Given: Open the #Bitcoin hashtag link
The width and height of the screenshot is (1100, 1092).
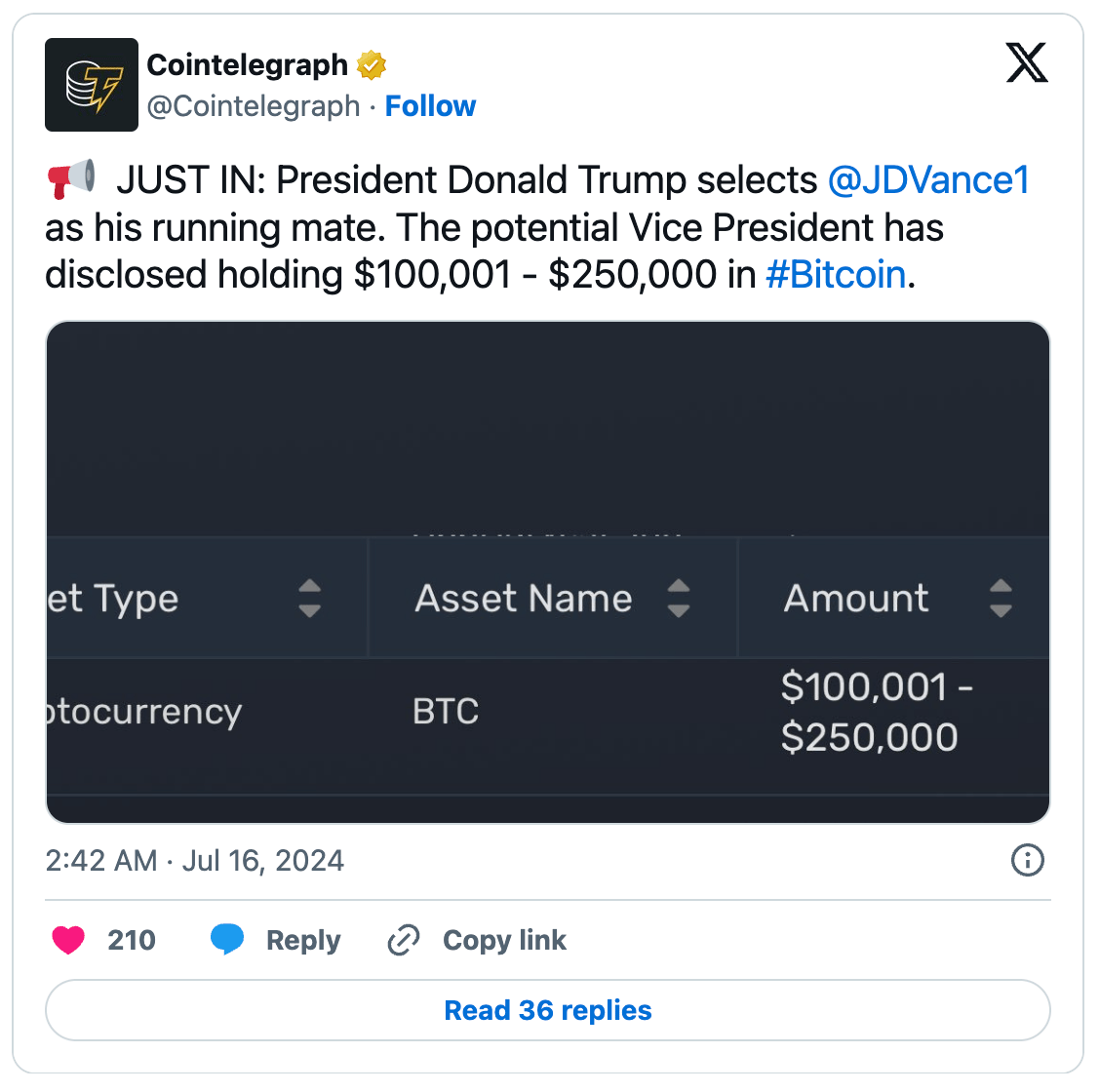Looking at the screenshot, I should click(x=836, y=275).
